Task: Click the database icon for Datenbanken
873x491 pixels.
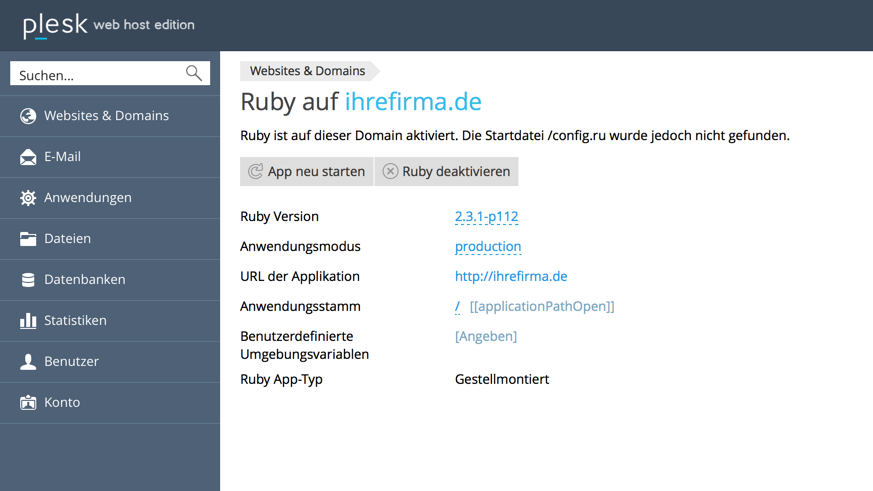Action: coord(28,280)
